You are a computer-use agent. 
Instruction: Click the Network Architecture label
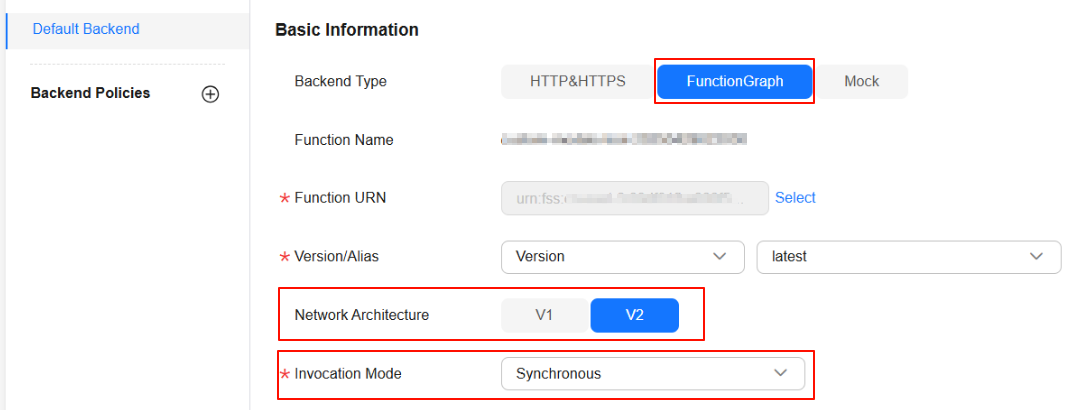(x=361, y=315)
